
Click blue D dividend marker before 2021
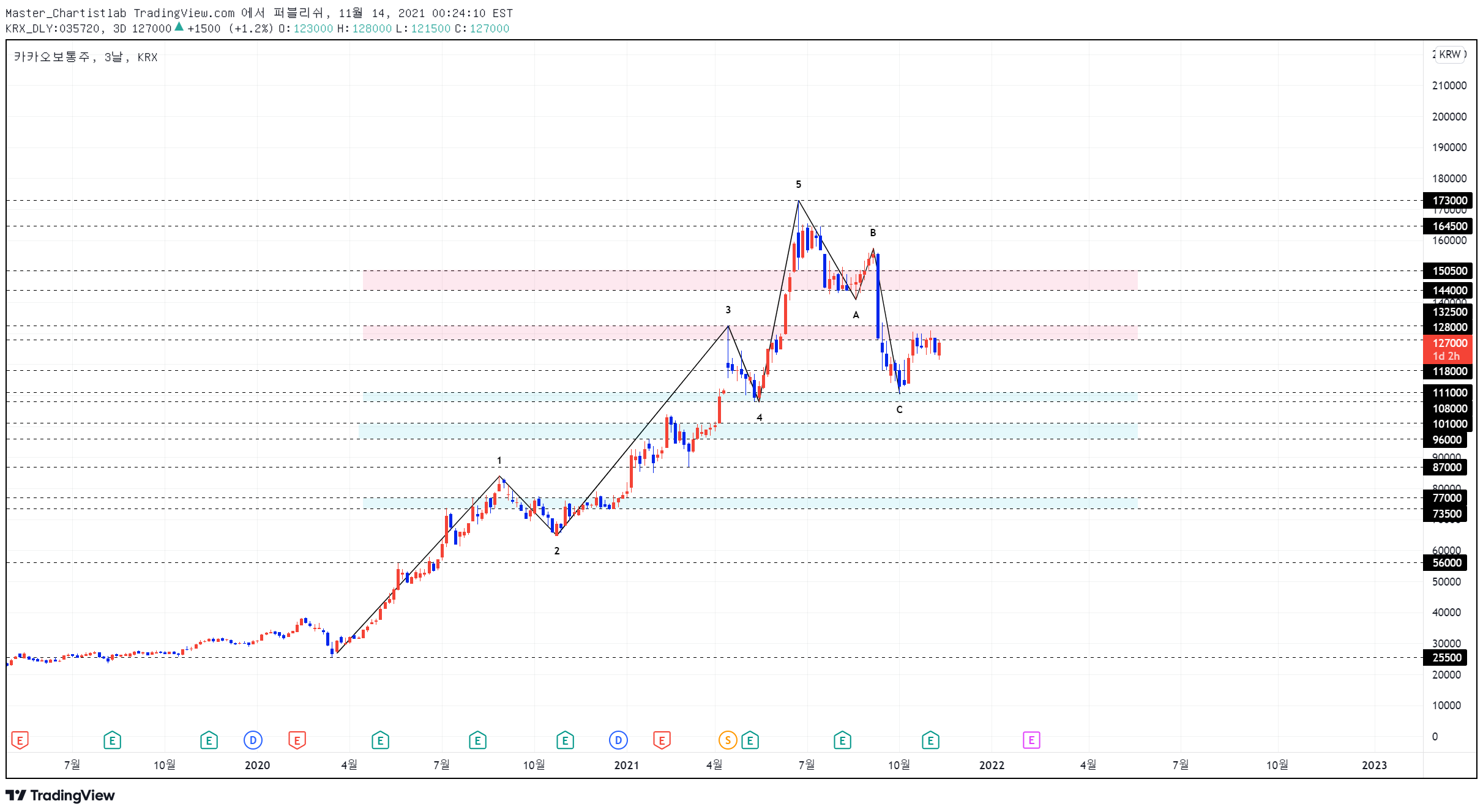[618, 740]
